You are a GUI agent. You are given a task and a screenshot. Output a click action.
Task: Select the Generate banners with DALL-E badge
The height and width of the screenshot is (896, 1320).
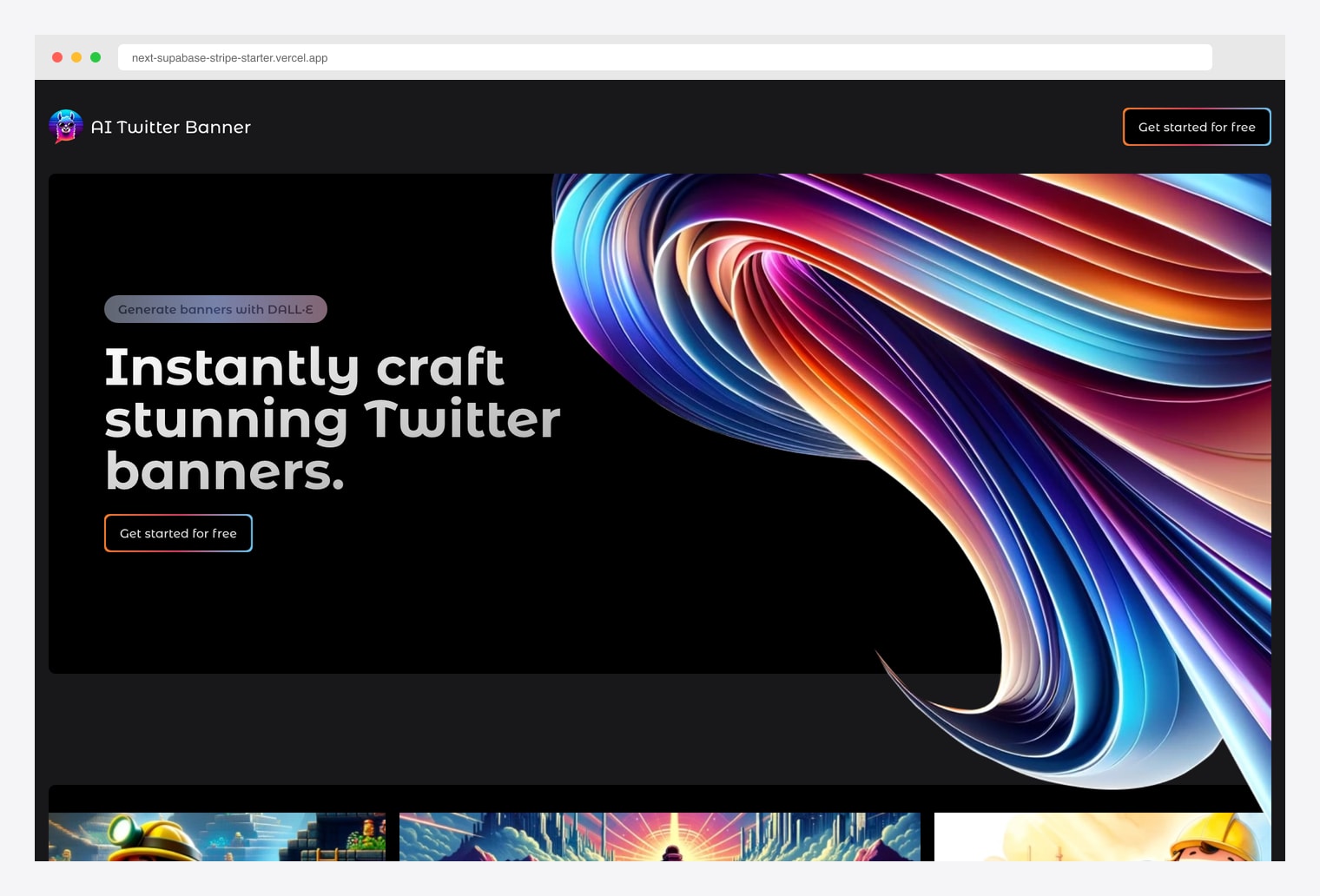(215, 309)
